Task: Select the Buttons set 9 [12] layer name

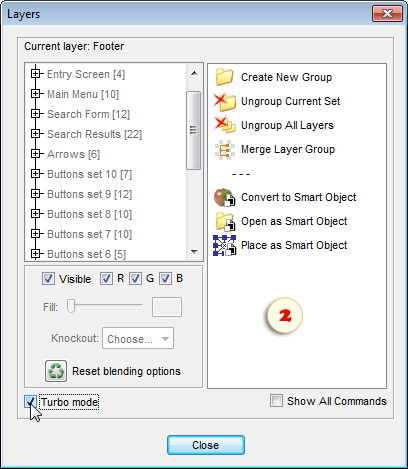Action: 89,194
